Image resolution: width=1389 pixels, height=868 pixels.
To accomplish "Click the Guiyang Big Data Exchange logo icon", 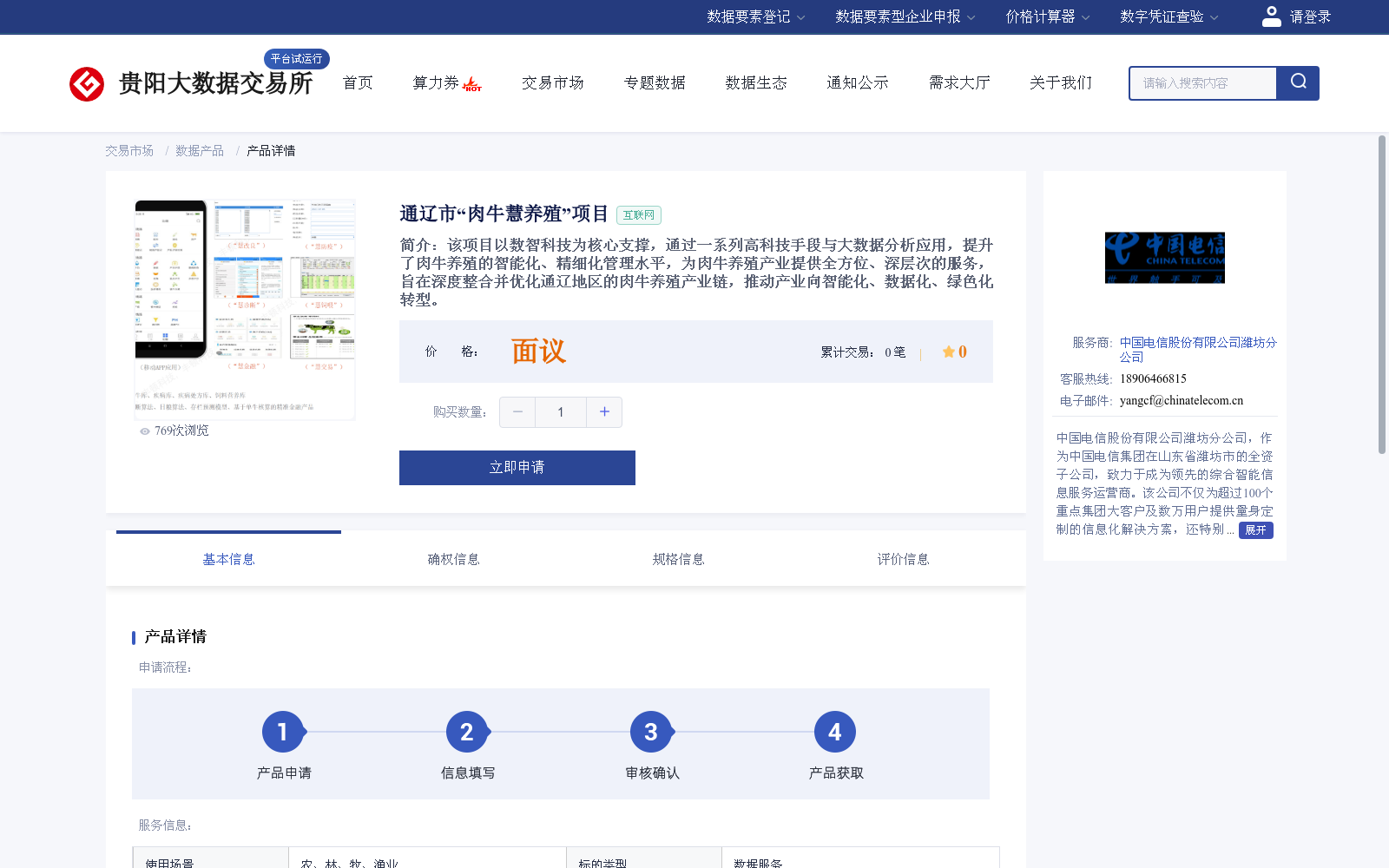I will (x=87, y=83).
